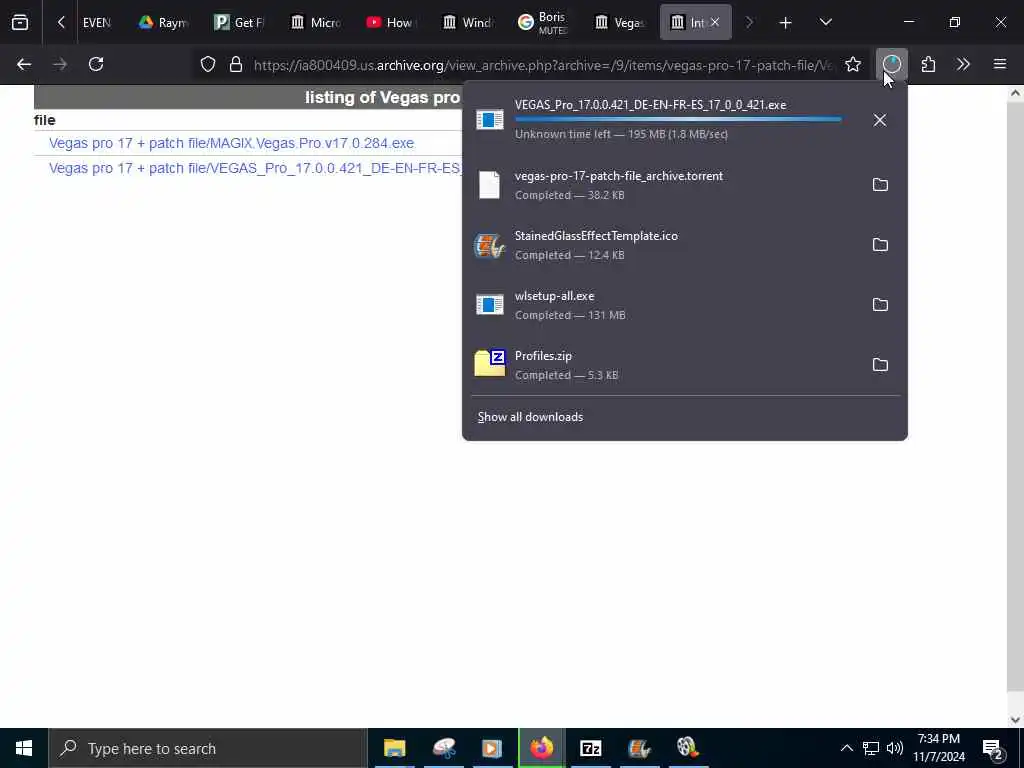1024x768 pixels.
Task: Open the Movie Maker taskbar icon
Action: click(639, 748)
